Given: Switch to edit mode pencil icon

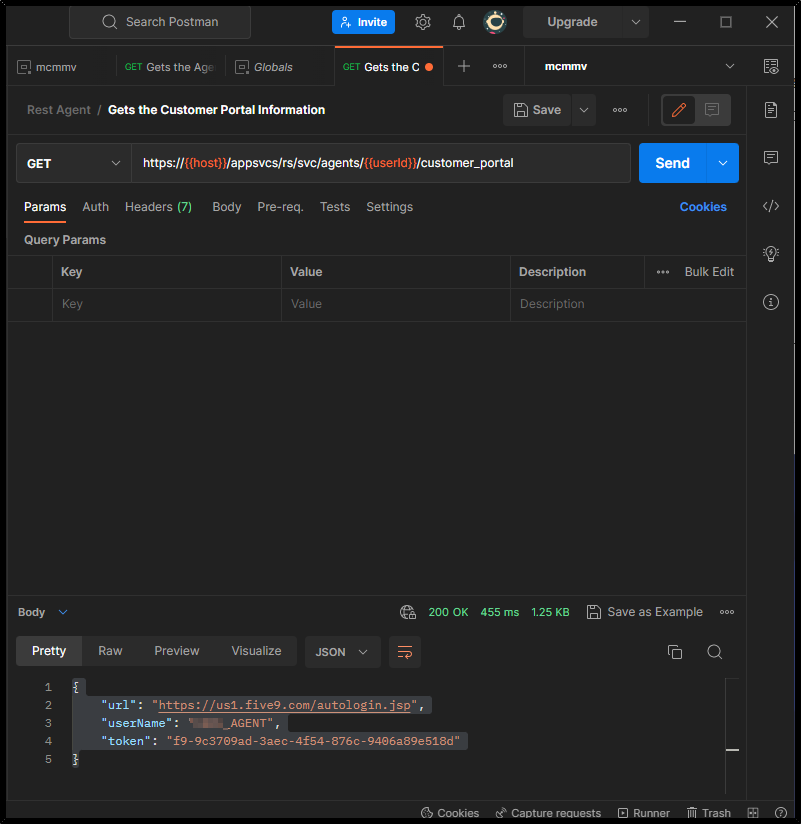Looking at the screenshot, I should 679,110.
